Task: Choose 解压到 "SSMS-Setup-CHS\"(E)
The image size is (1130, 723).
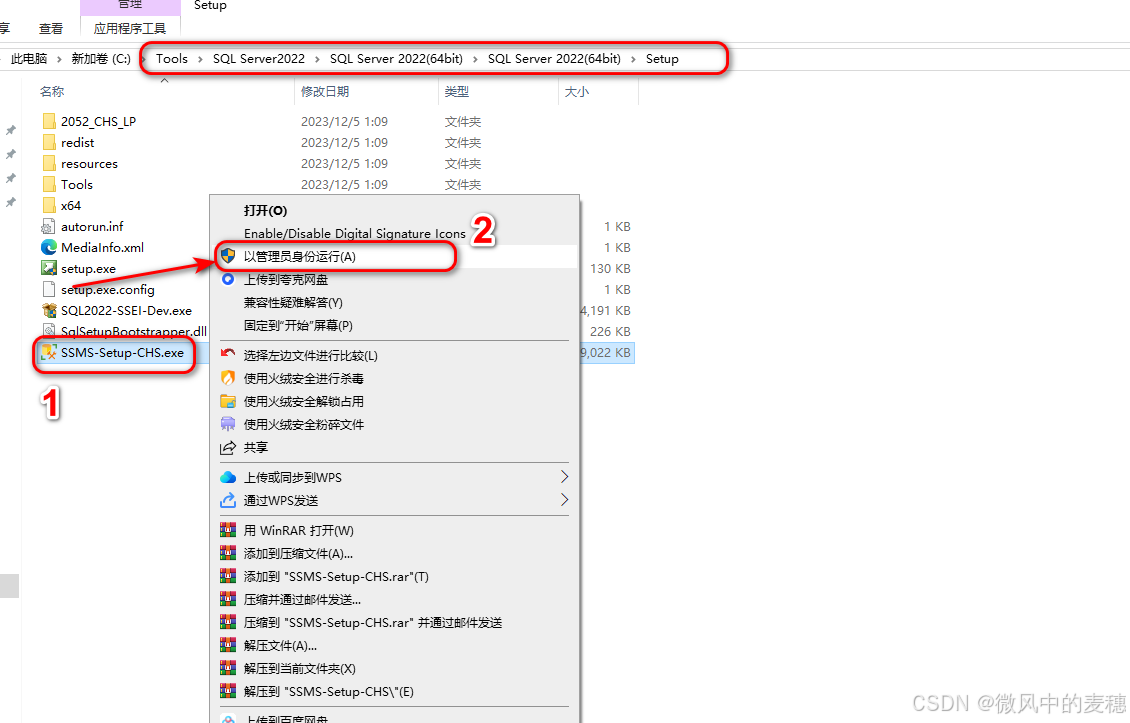Action: pyautogui.click(x=329, y=691)
